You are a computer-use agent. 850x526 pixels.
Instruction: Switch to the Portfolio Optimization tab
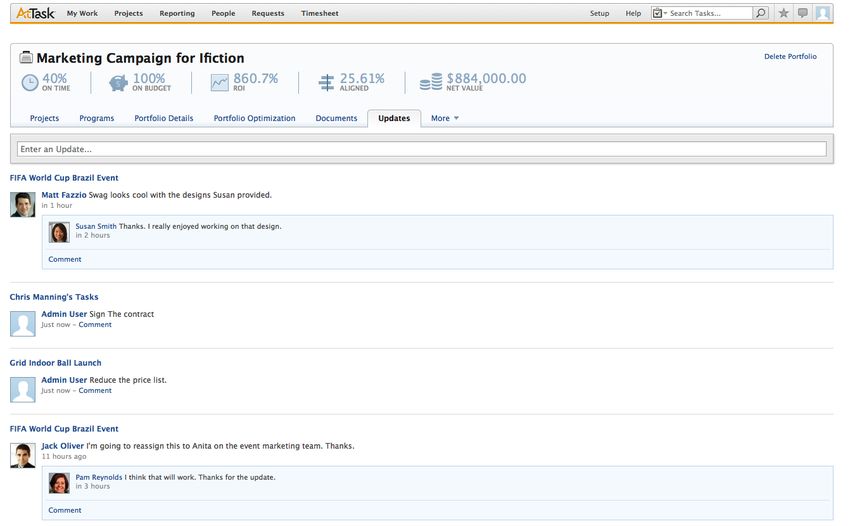[254, 118]
